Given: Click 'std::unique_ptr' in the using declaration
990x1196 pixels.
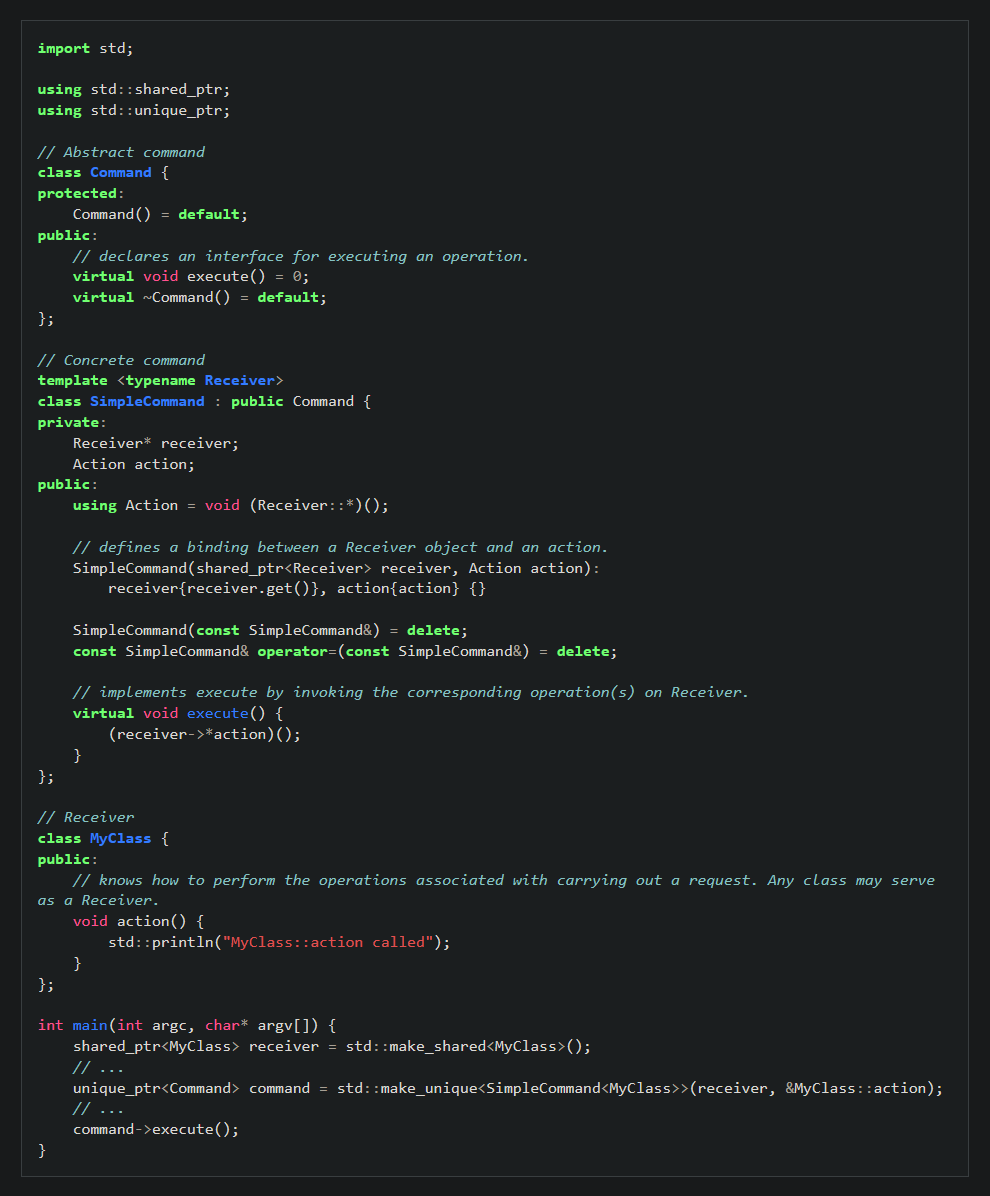Looking at the screenshot, I should tap(160, 110).
